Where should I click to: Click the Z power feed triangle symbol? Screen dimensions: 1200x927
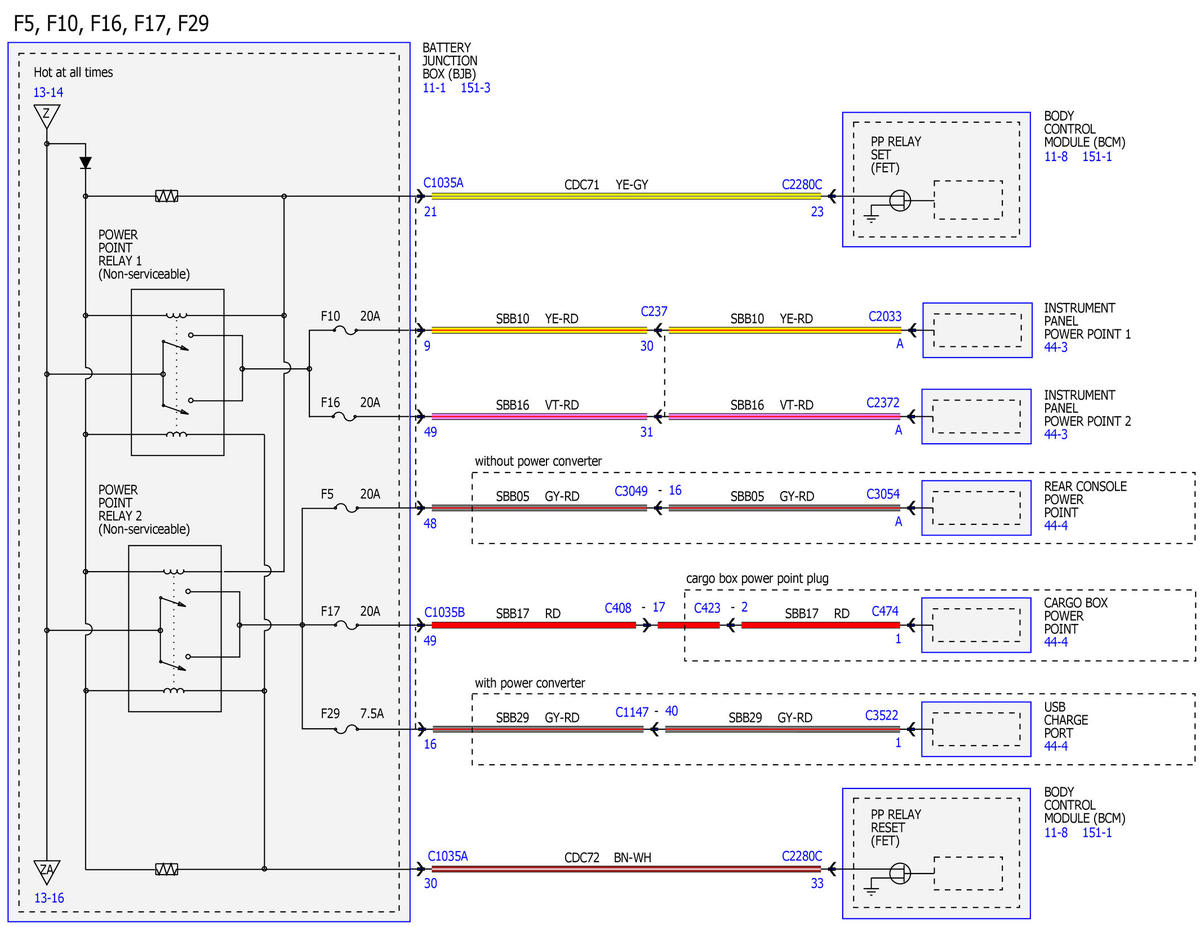[x=46, y=115]
